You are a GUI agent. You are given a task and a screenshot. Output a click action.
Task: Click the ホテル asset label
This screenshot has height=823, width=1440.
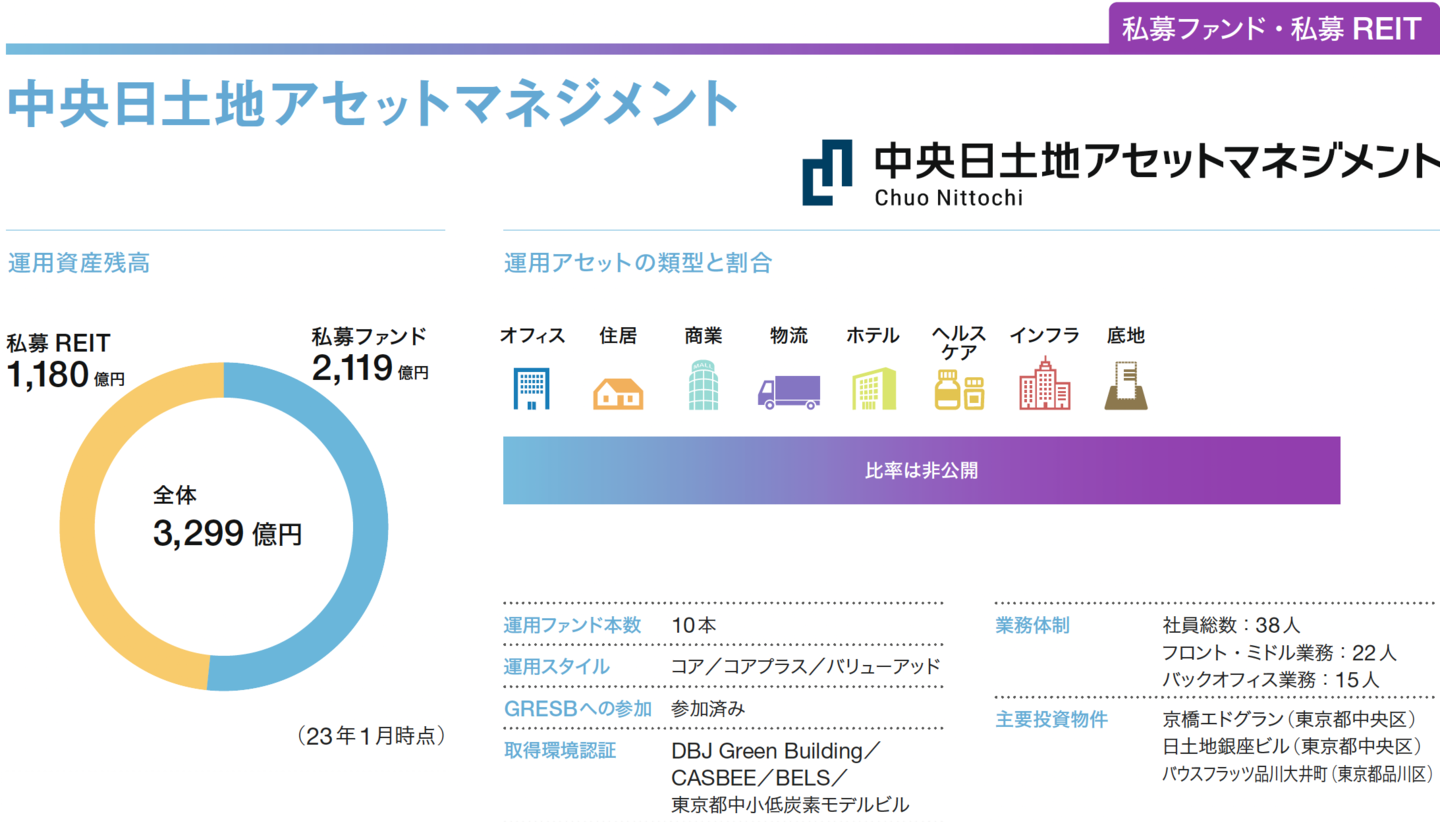[x=873, y=336]
